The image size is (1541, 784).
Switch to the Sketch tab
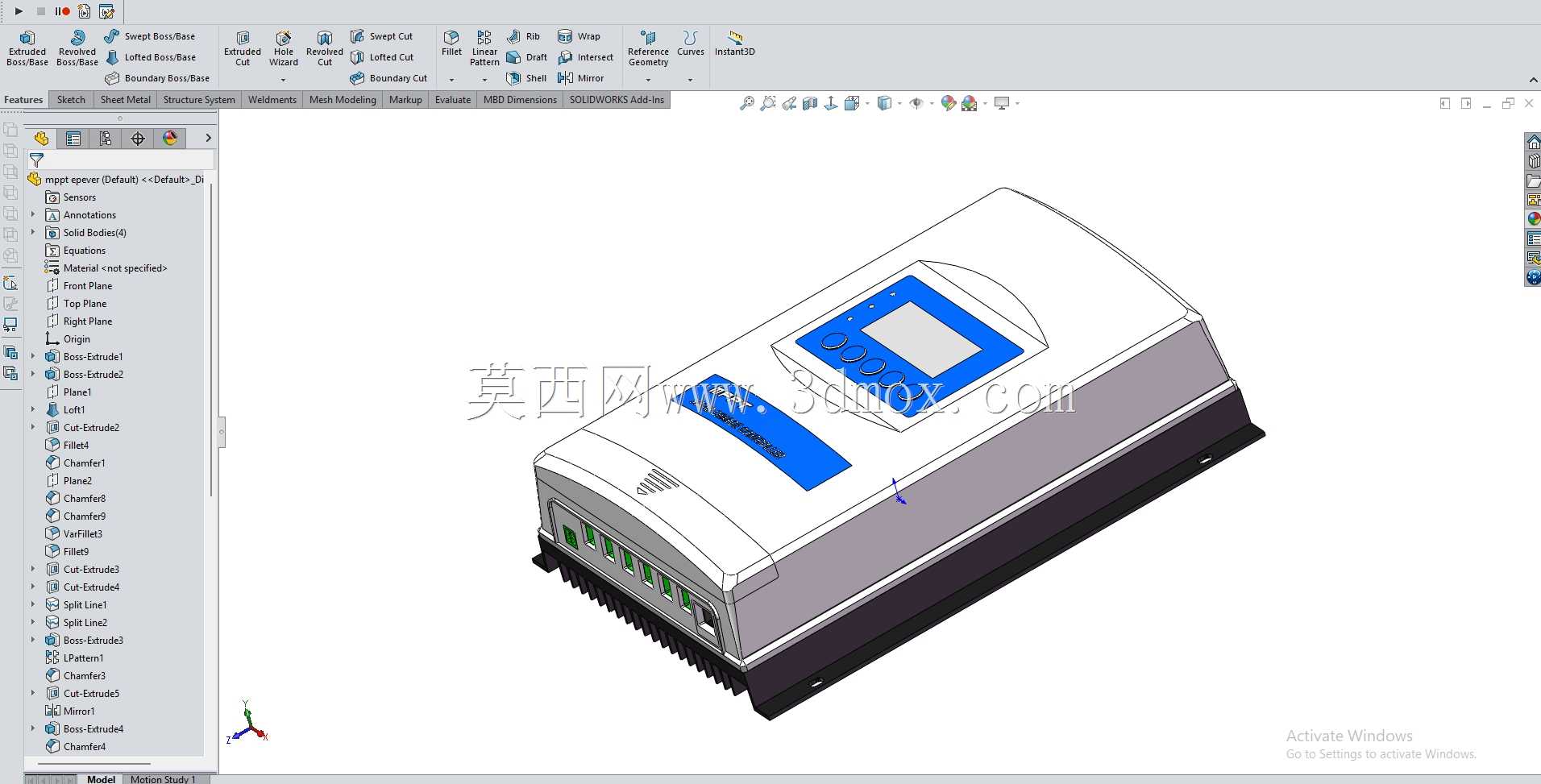point(71,100)
